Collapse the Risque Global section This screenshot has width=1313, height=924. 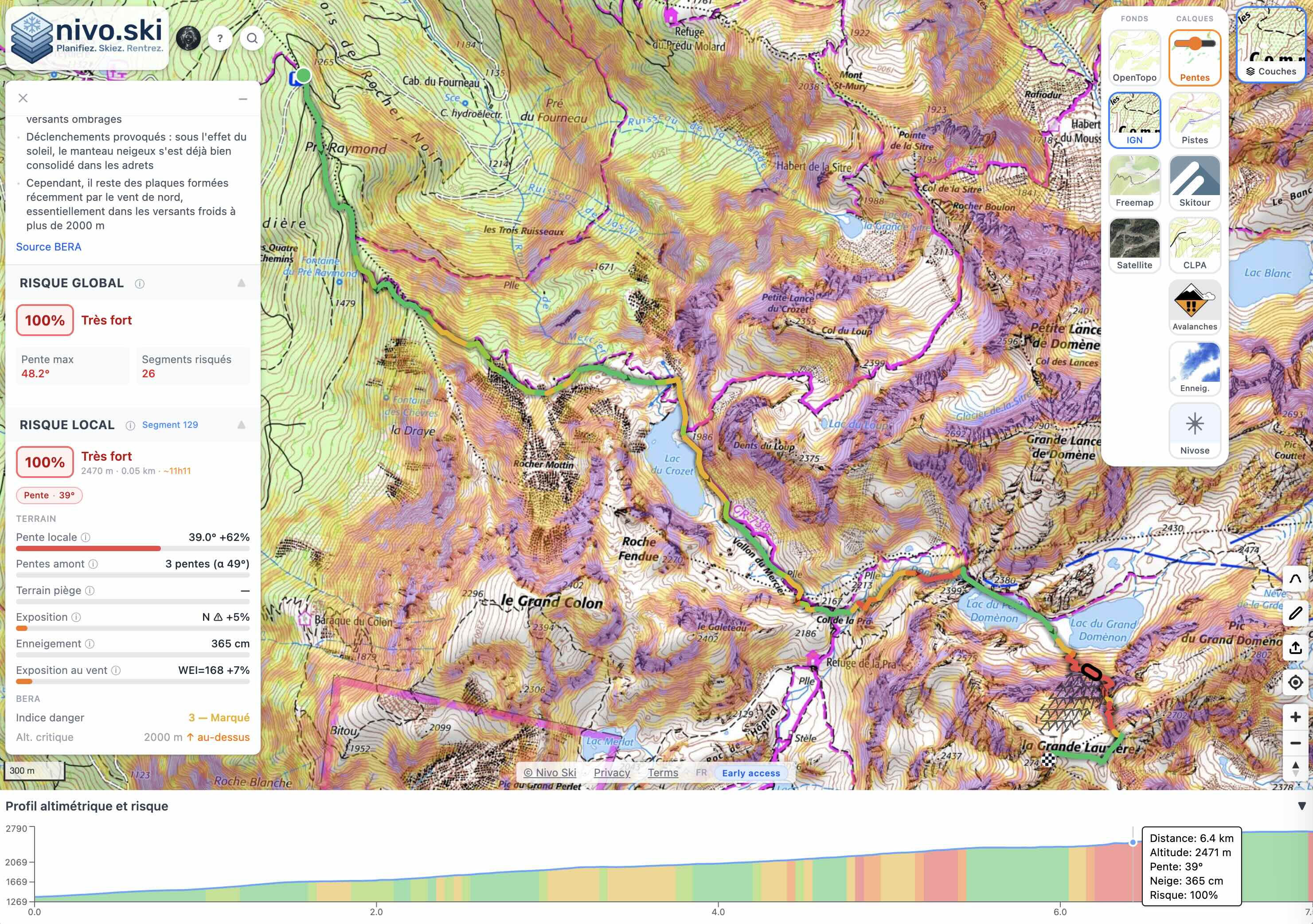241,283
